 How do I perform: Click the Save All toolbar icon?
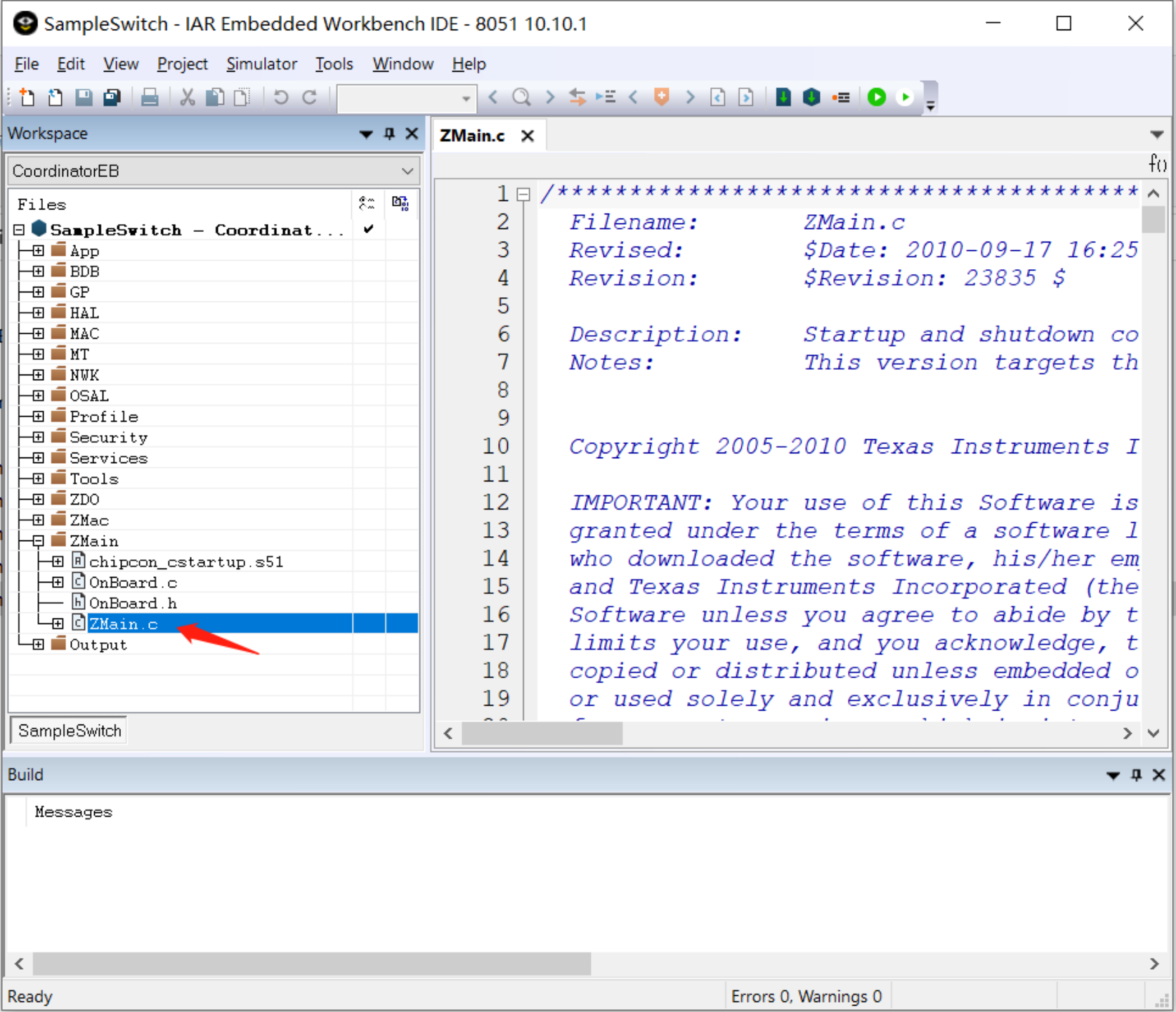click(x=112, y=97)
